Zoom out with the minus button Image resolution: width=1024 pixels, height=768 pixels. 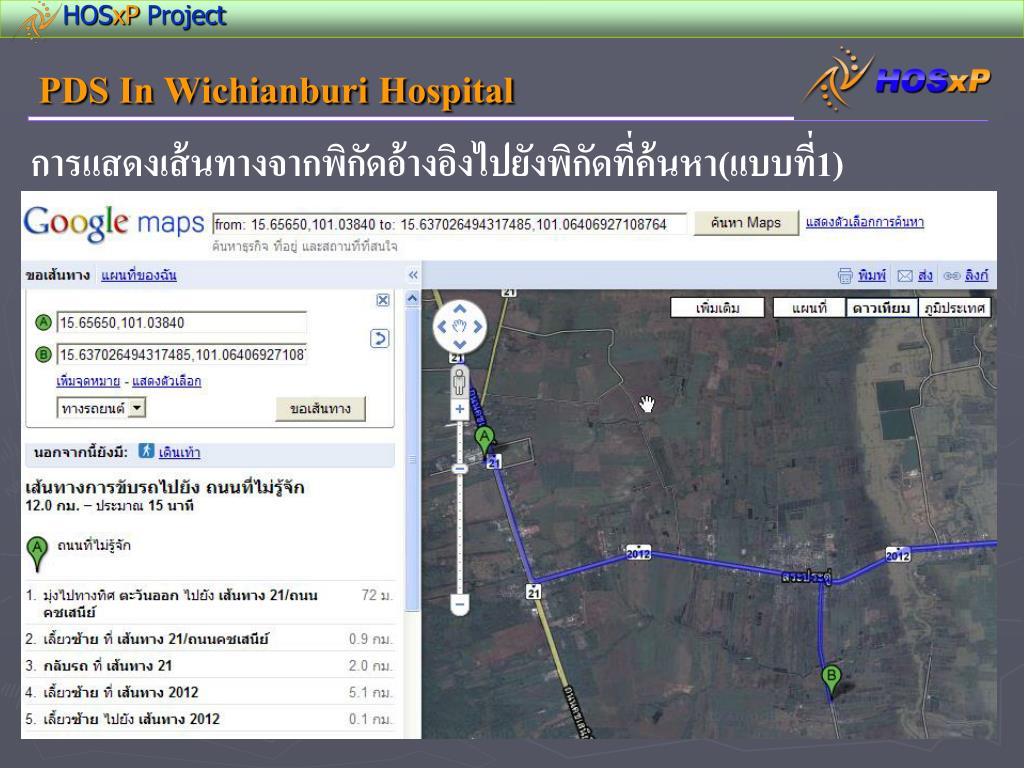click(x=460, y=604)
